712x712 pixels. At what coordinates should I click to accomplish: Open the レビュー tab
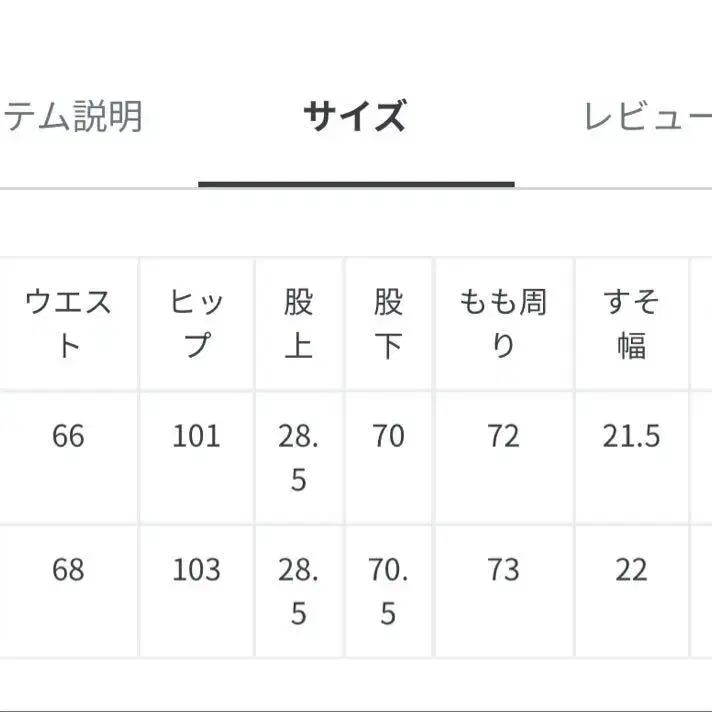pos(646,118)
